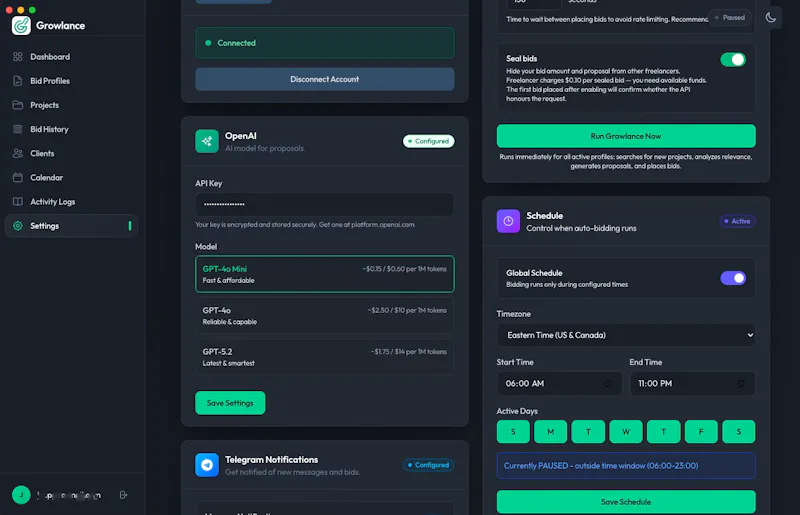Select the GPT-4o Mini model
Screen dimensions: 800x515
point(324,274)
